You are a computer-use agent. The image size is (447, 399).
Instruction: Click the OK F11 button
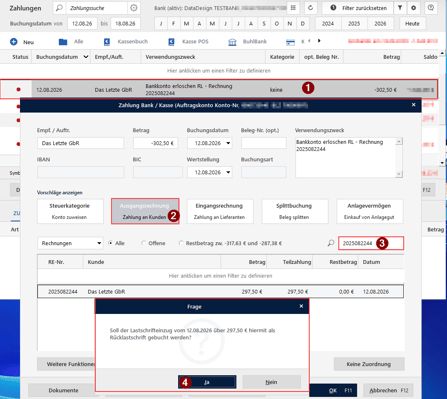[x=334, y=390]
